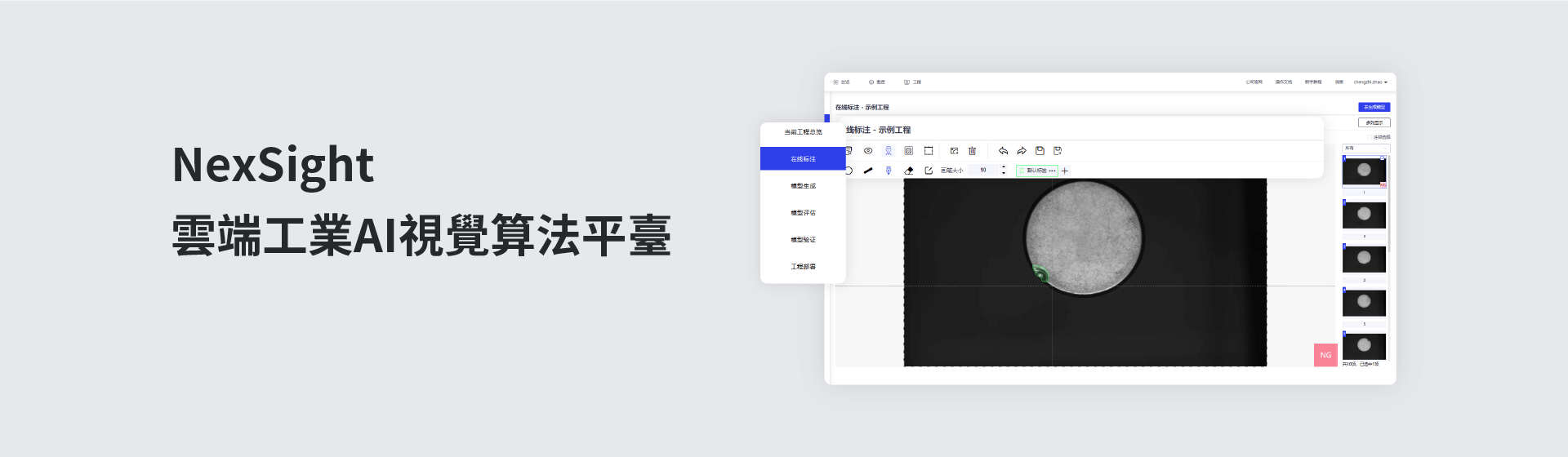Click the edit/export square arrow icon

click(929, 171)
